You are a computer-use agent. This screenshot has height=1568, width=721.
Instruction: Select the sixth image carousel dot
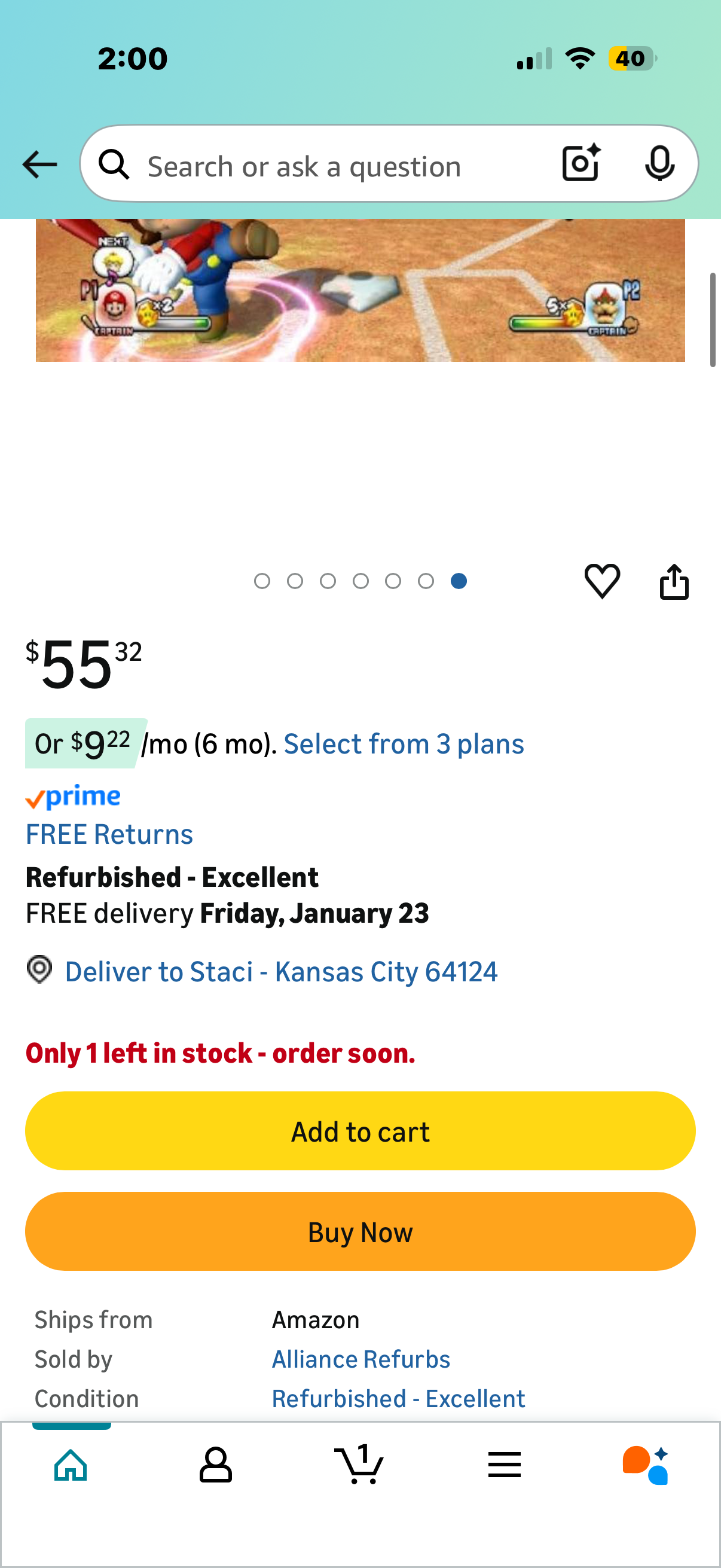click(x=426, y=581)
